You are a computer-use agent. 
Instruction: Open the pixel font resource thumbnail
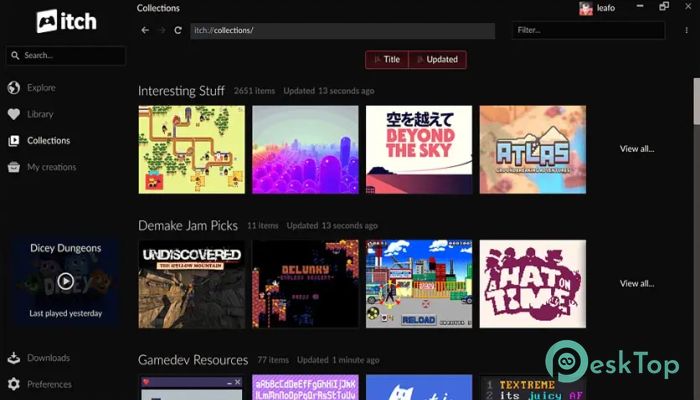(x=305, y=387)
